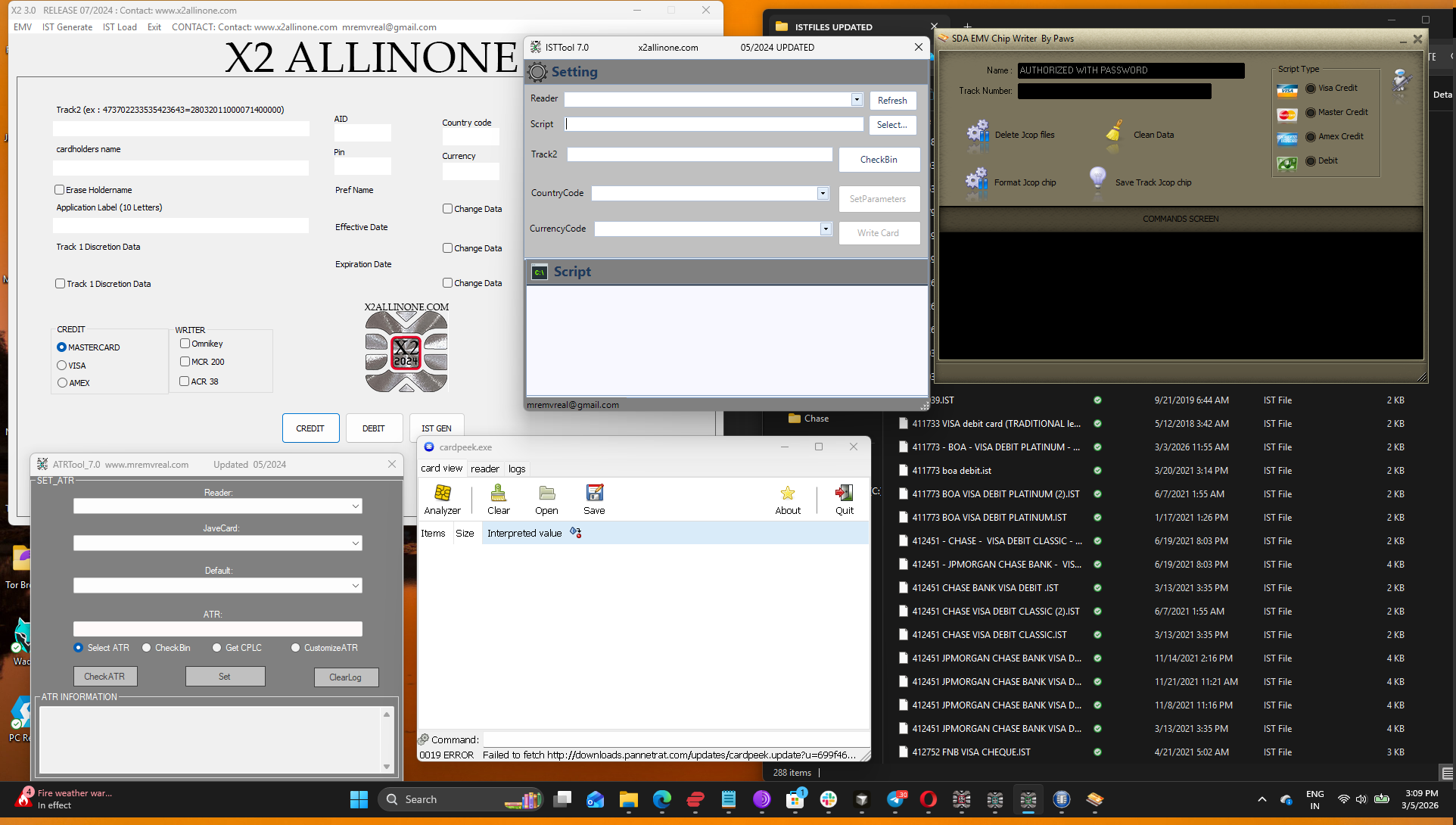Click the Visa card logo in Script Type

(x=1287, y=91)
